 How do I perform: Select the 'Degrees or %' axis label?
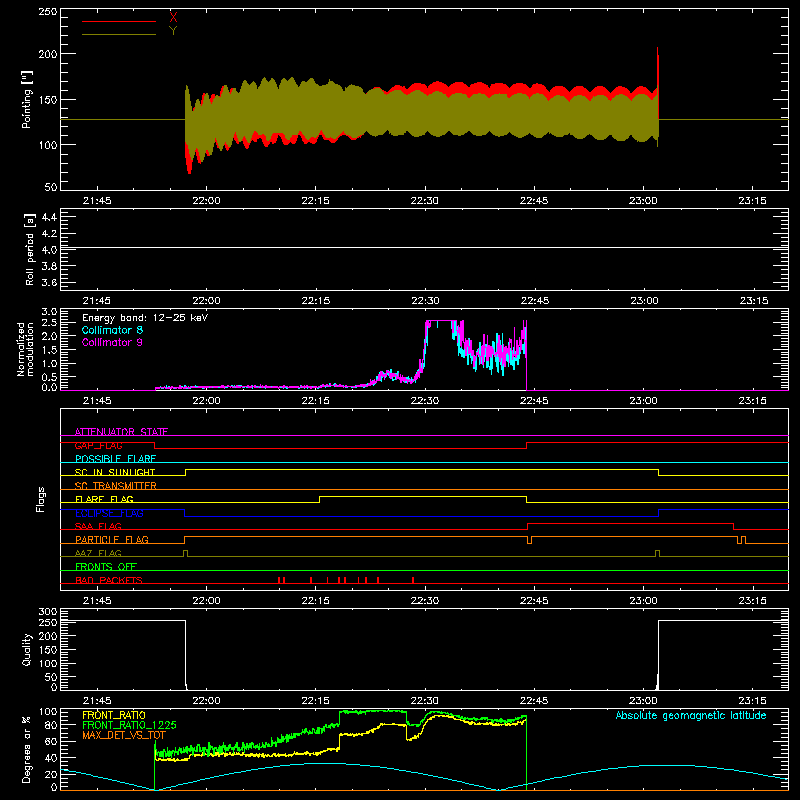pos(27,749)
